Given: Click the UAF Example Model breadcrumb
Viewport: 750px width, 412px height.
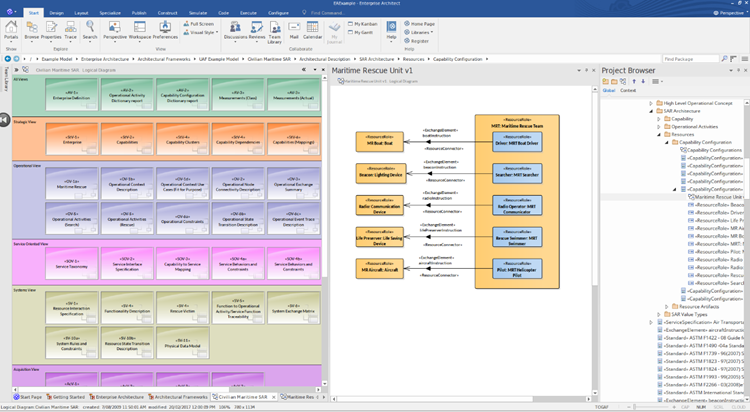Looking at the screenshot, I should (219, 59).
